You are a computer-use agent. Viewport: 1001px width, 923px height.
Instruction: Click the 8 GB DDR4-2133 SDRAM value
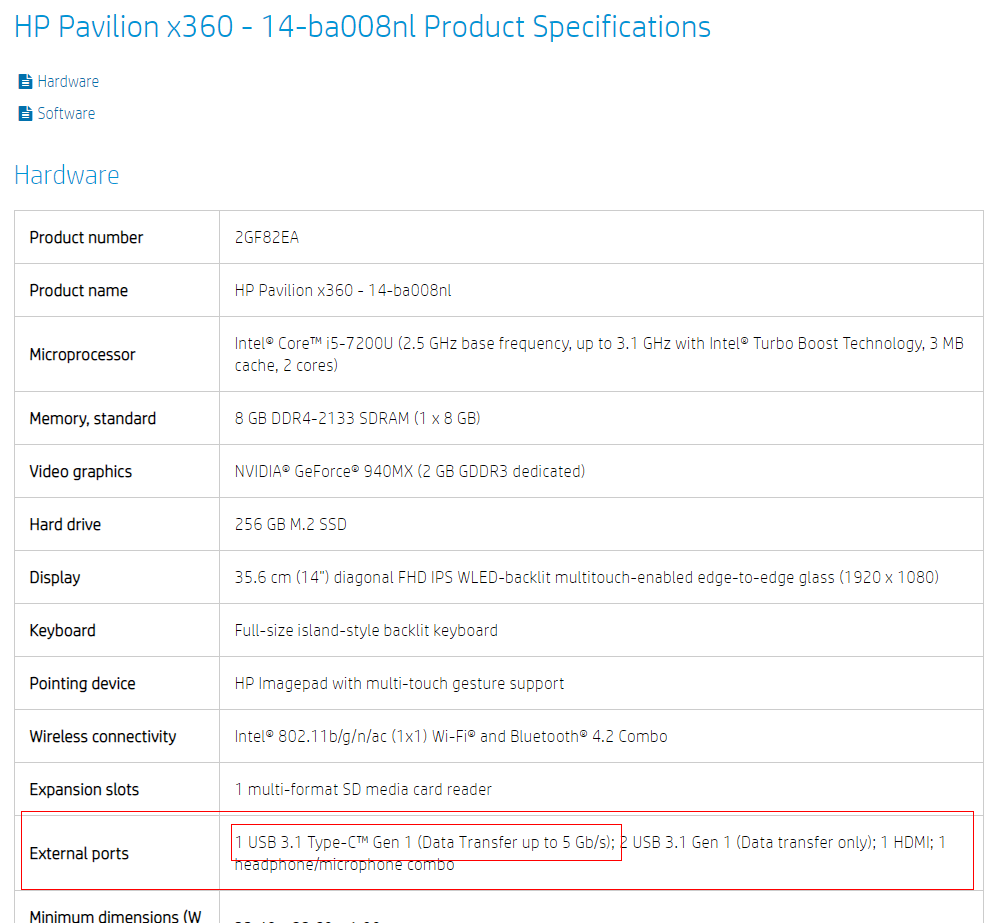357,418
